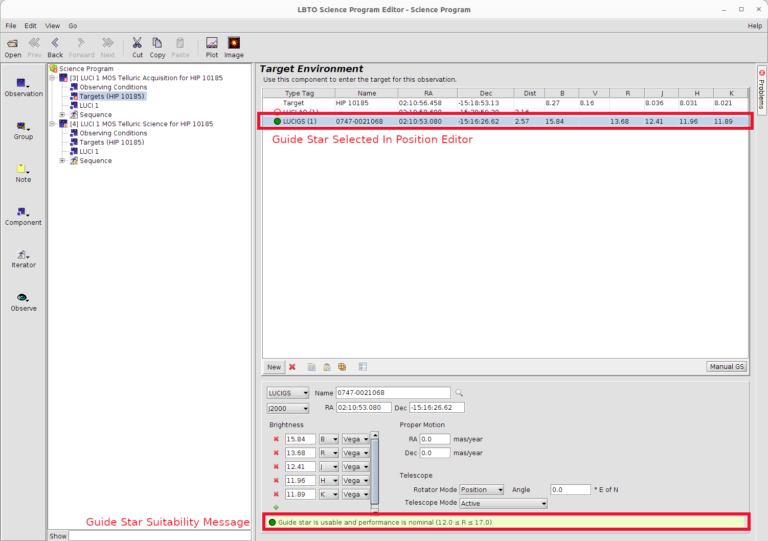Viewport: 768px width, 541px height.
Task: Open the Help menu
Action: pos(754,25)
